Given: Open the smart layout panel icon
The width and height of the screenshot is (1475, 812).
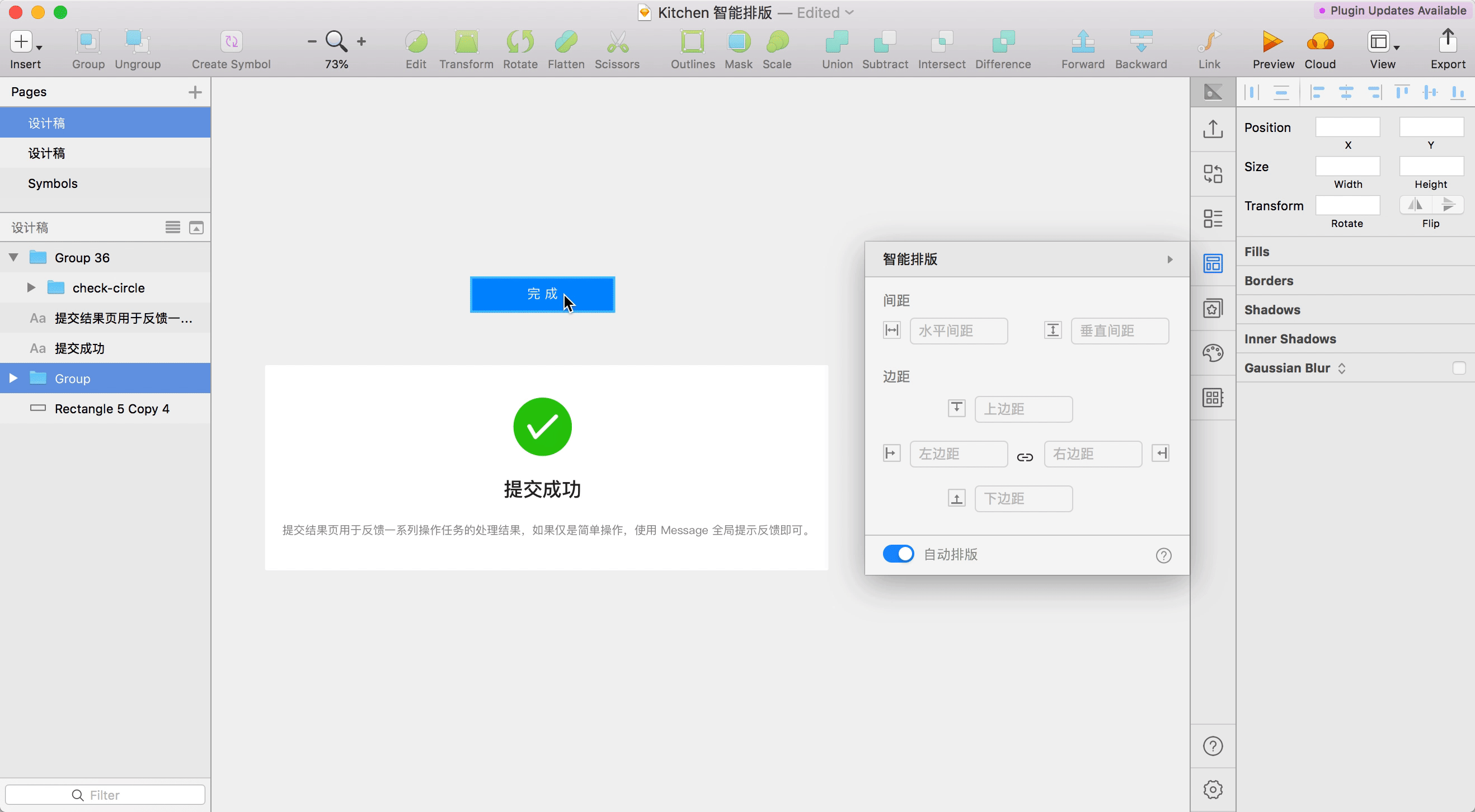Looking at the screenshot, I should 1213,264.
